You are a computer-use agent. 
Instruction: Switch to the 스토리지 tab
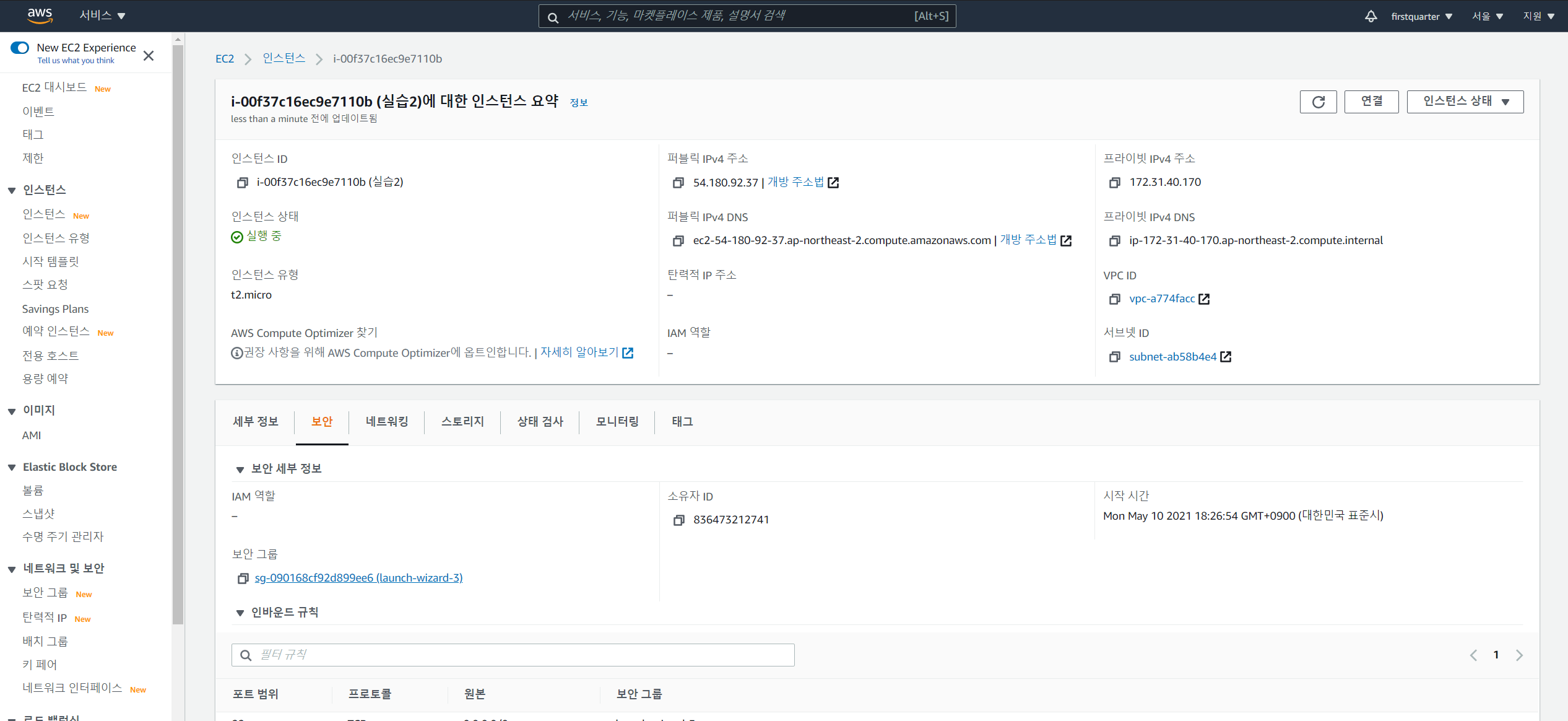click(x=462, y=422)
